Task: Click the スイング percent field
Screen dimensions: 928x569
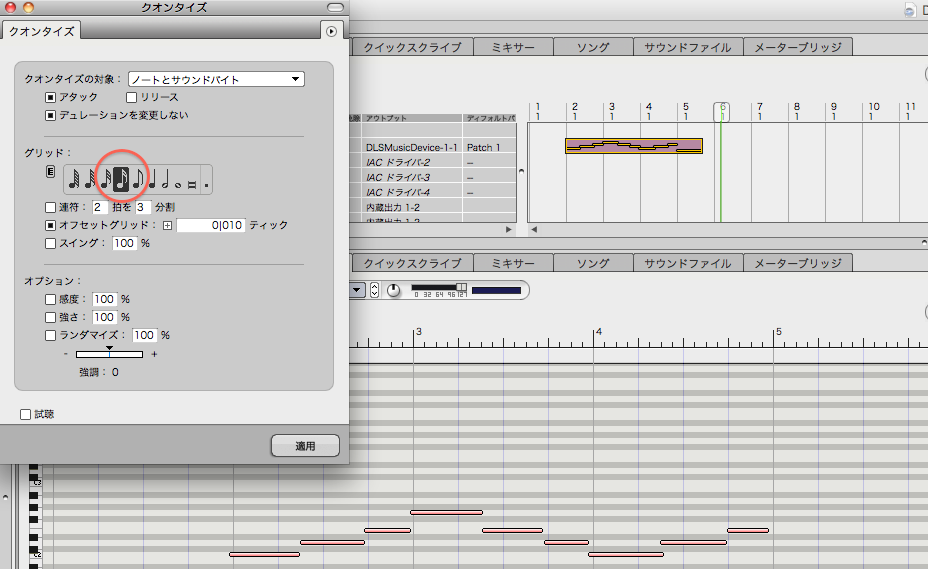Action: tap(124, 243)
